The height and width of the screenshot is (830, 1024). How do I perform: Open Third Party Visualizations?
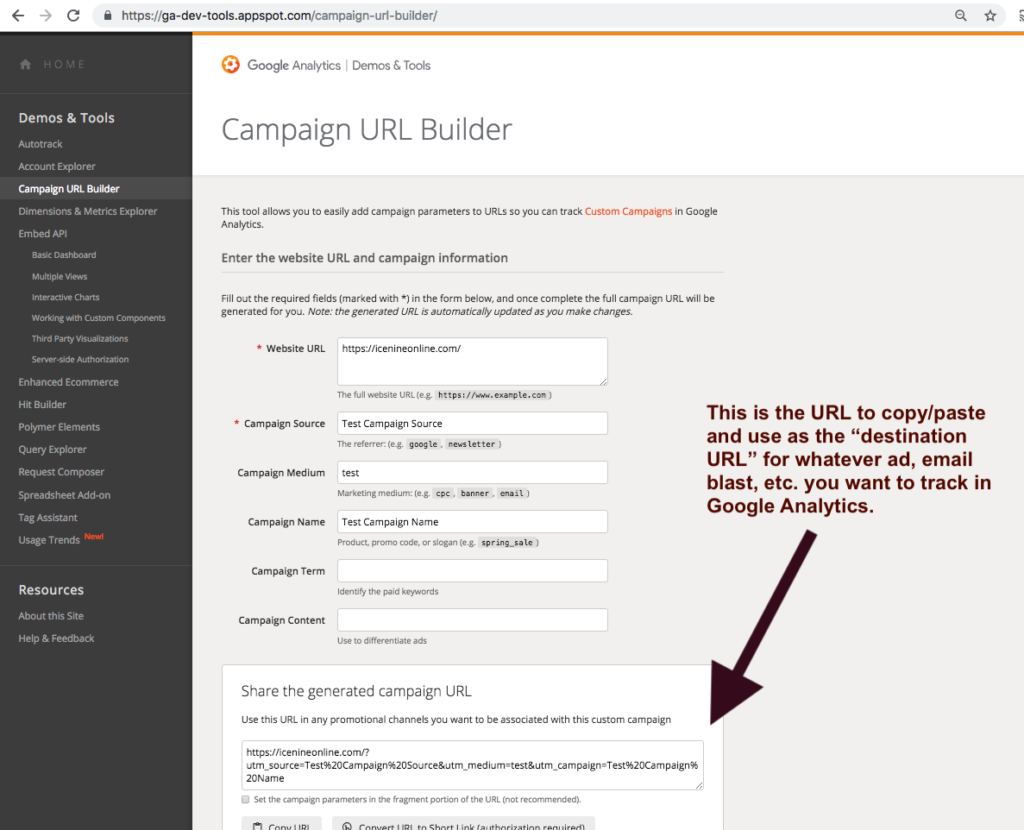80,338
